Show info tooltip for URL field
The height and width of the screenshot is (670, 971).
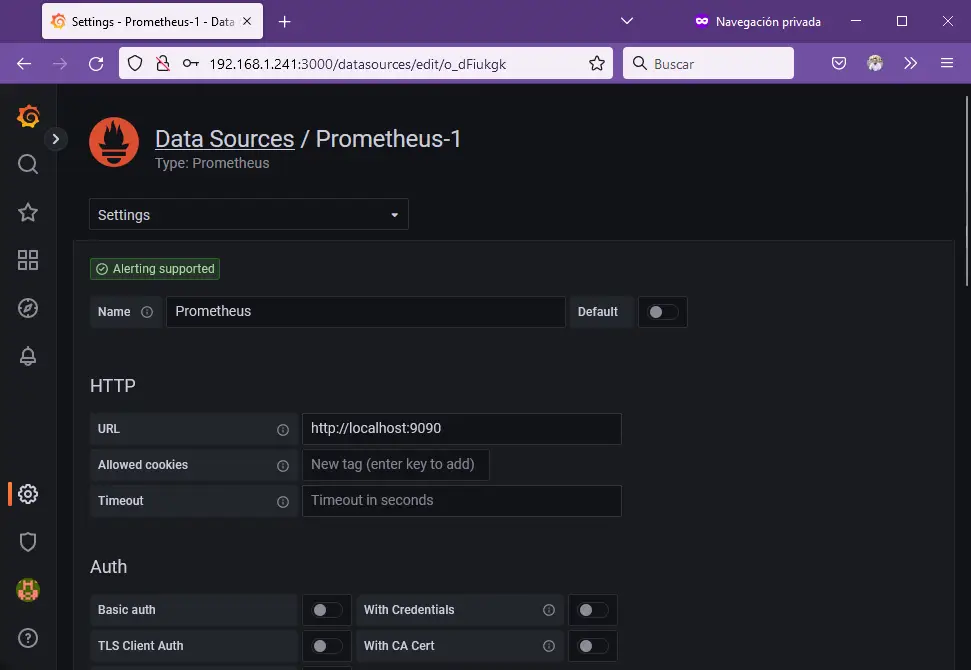(x=283, y=429)
